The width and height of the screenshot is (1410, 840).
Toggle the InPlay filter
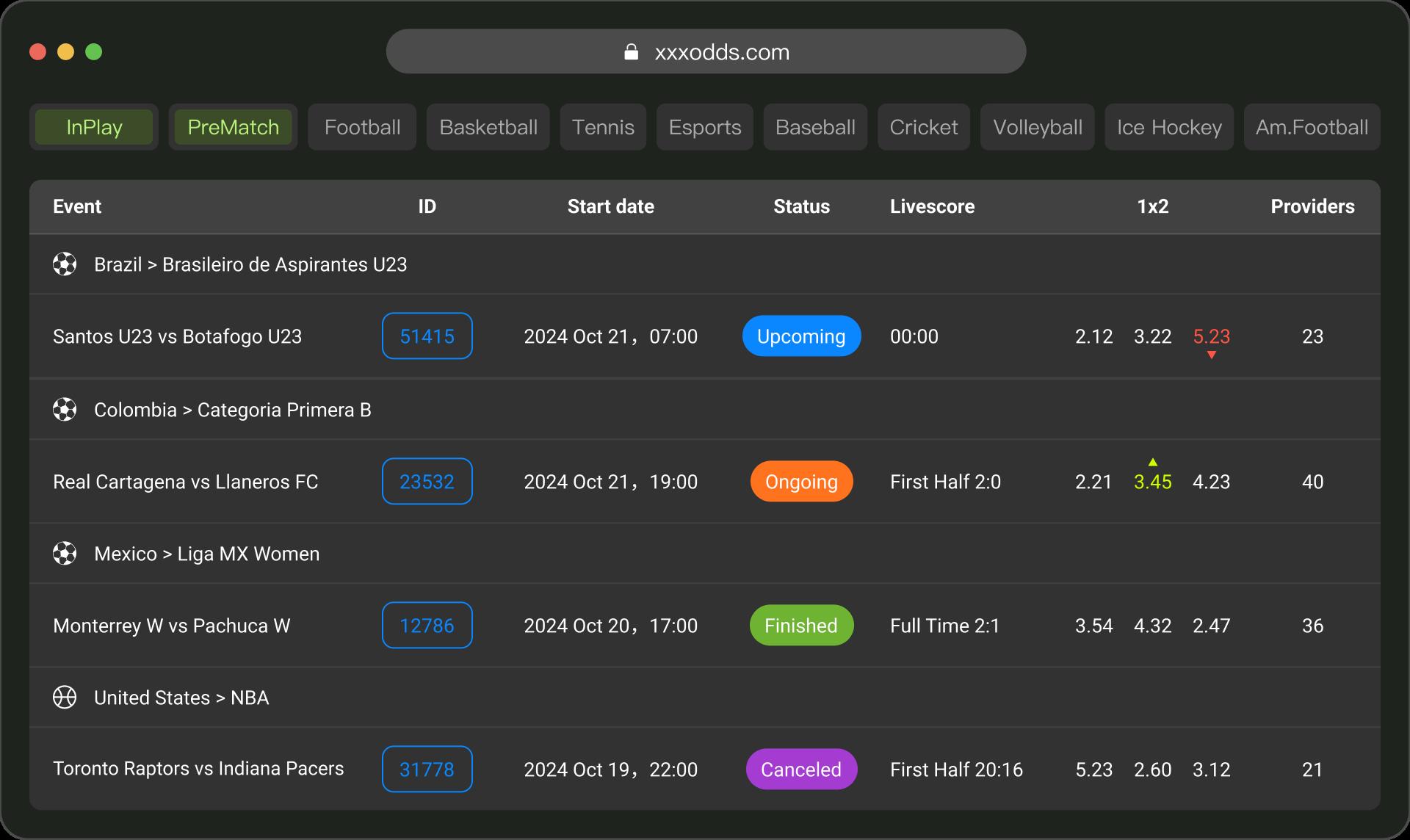tap(94, 127)
